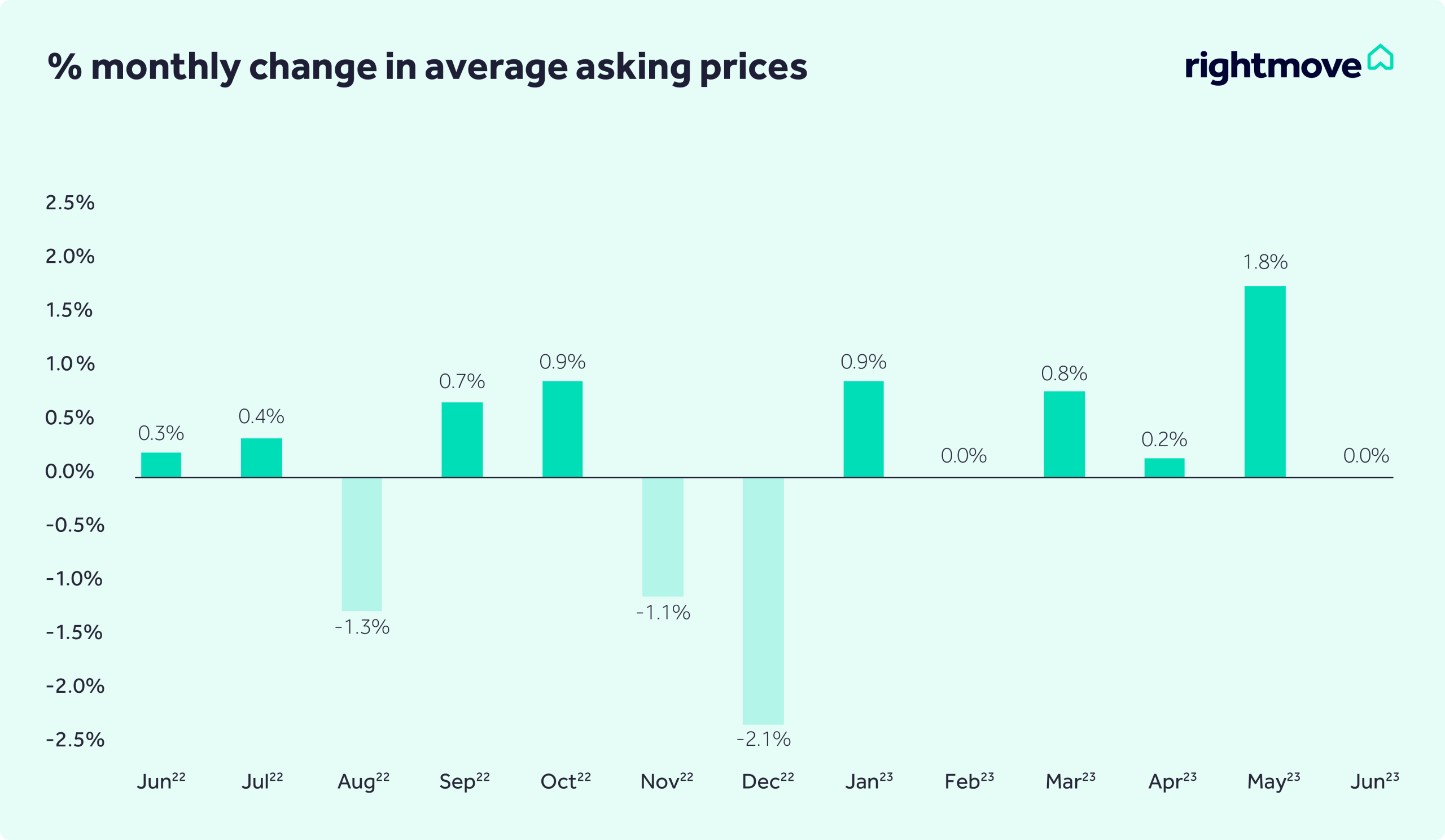1445x840 pixels.
Task: Click the Oct 22 bar at 0.9%
Action: point(562,429)
